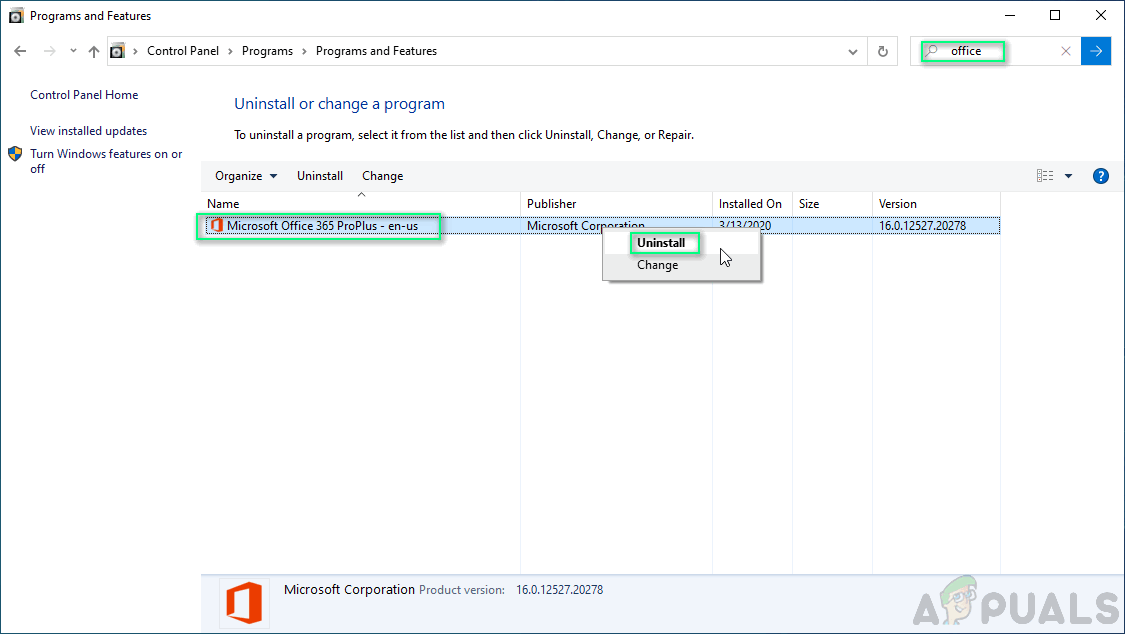The width and height of the screenshot is (1125, 634).
Task: Click the Programs and Features breadcrumb
Action: [377, 51]
